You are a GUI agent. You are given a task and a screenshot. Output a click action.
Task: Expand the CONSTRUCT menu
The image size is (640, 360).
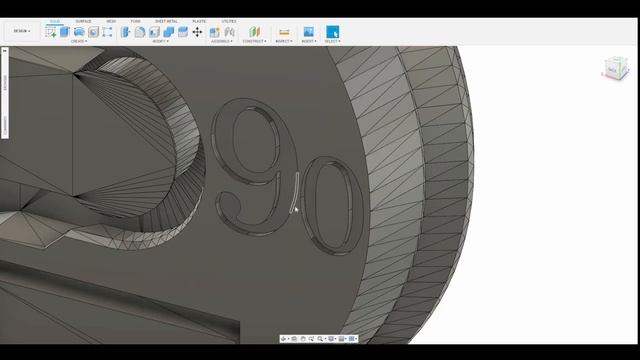tap(254, 41)
